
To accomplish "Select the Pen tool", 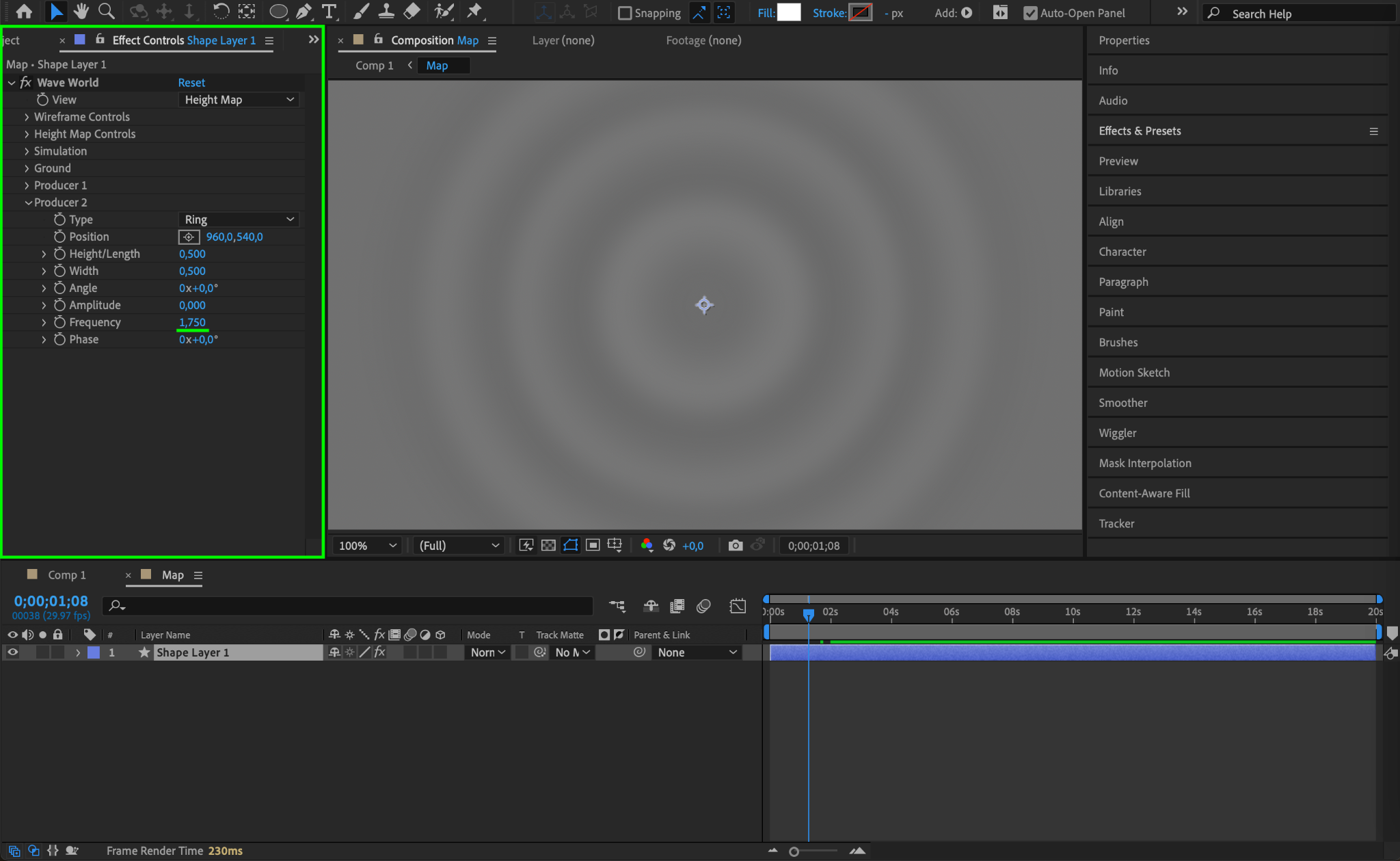I will tap(304, 12).
